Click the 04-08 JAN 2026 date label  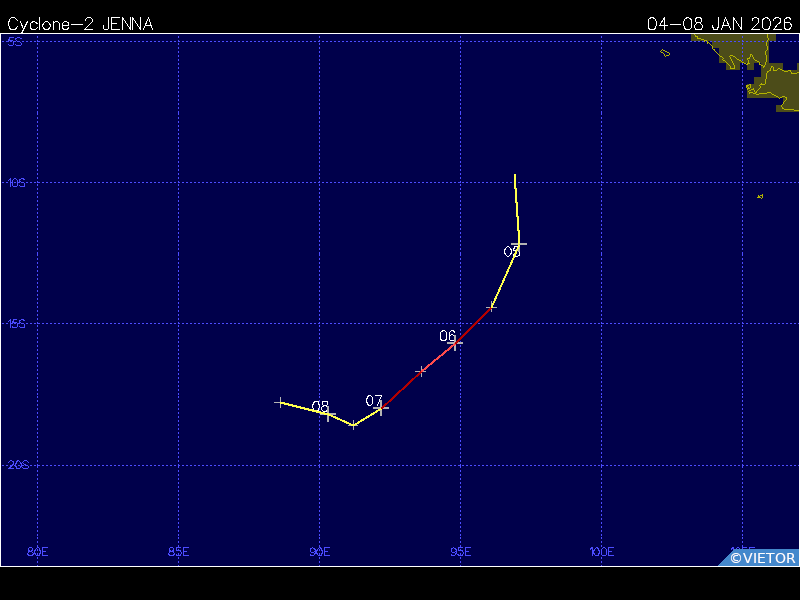719,24
